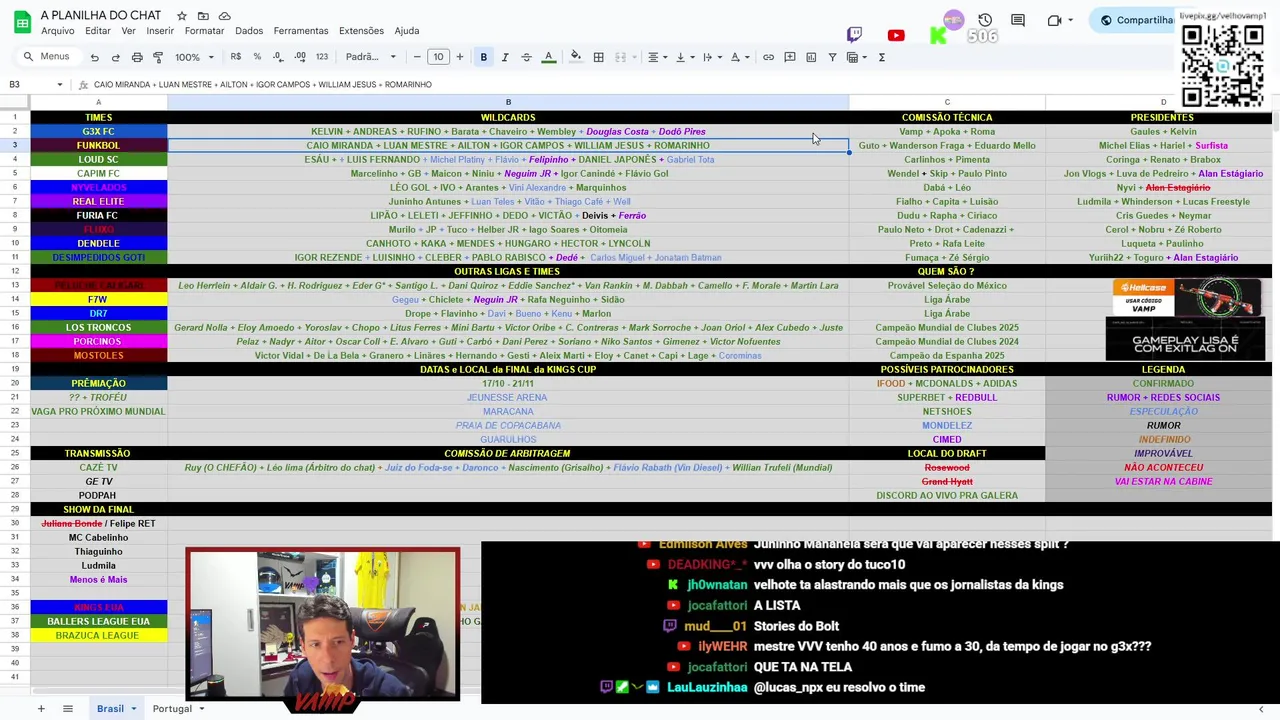
Task: Open the functions sigma menu
Action: 881,57
